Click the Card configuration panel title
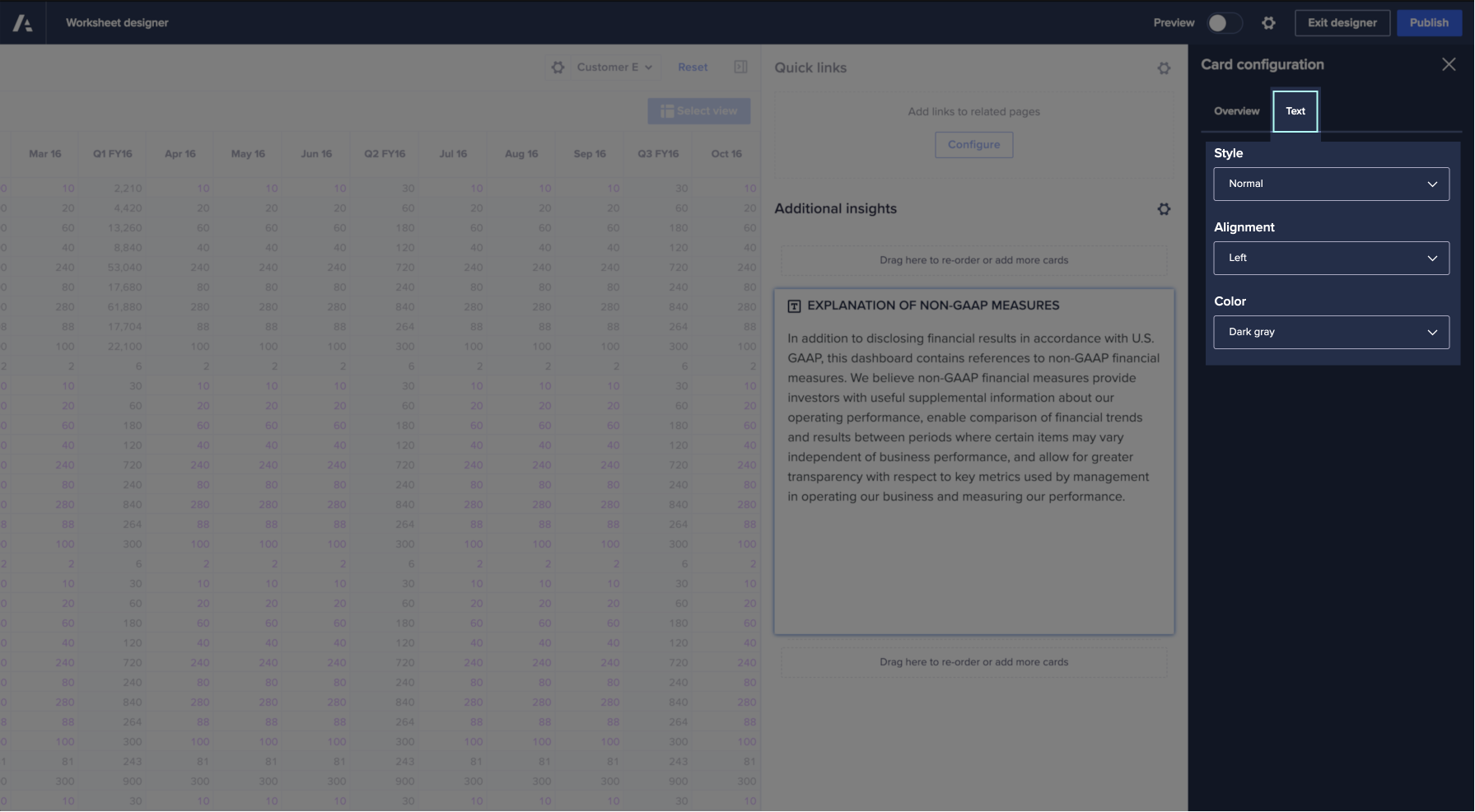Image resolution: width=1475 pixels, height=812 pixels. pos(1263,64)
